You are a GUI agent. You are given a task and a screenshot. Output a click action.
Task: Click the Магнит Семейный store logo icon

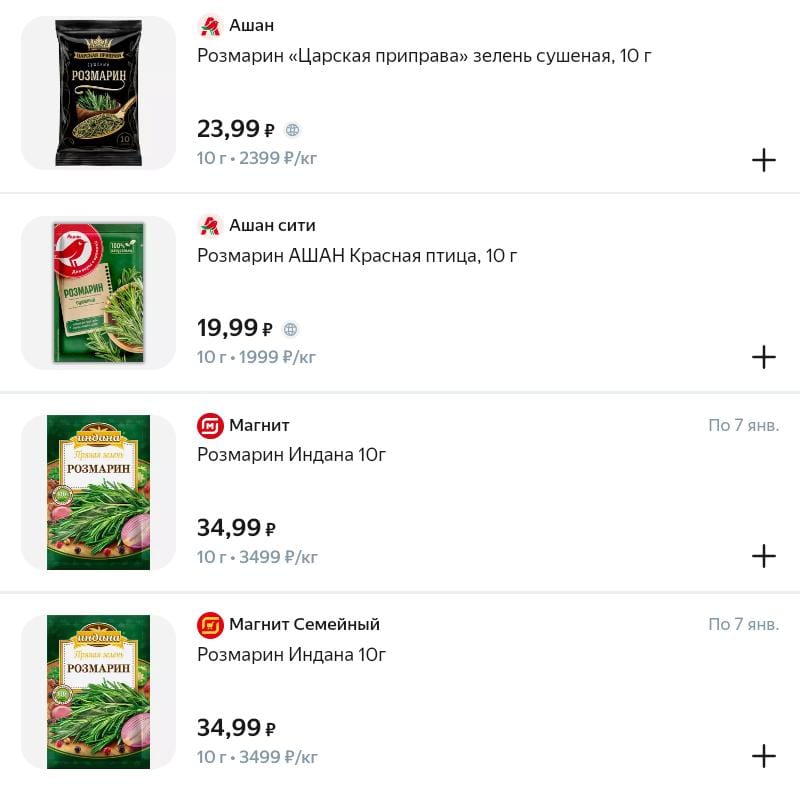pos(210,625)
